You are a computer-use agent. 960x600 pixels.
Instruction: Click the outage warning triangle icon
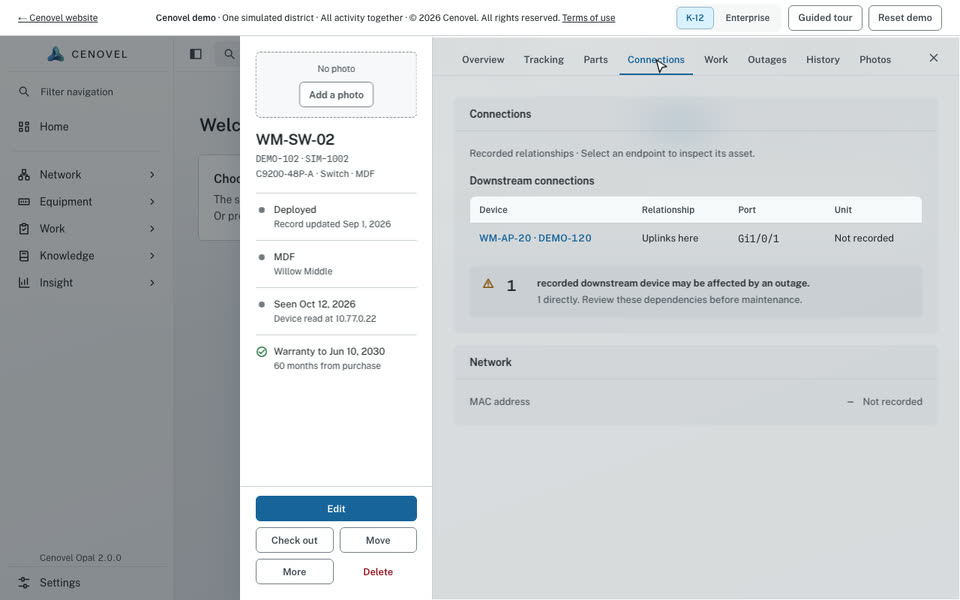pos(488,283)
